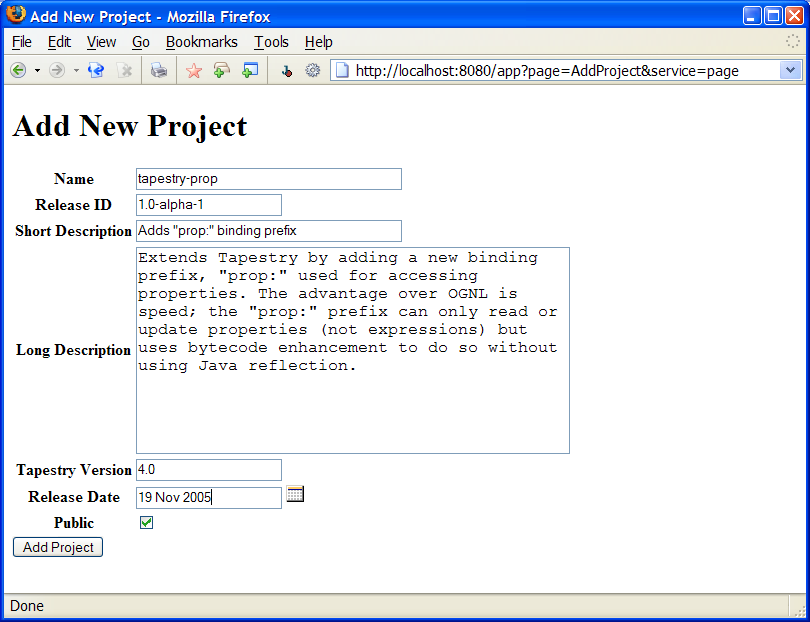Click the red star bookmark icon

pyautogui.click(x=194, y=70)
